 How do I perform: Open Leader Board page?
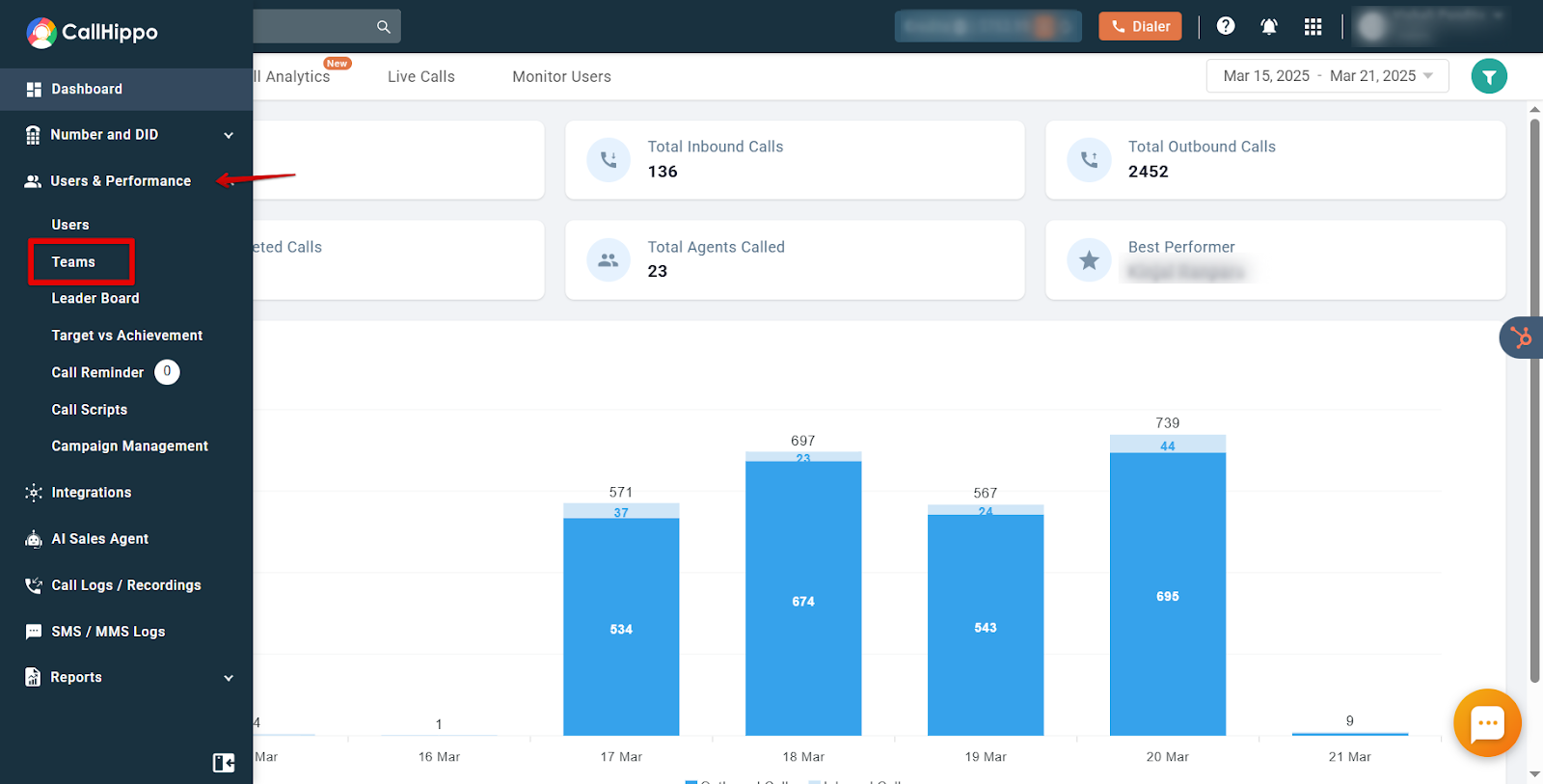coord(95,299)
